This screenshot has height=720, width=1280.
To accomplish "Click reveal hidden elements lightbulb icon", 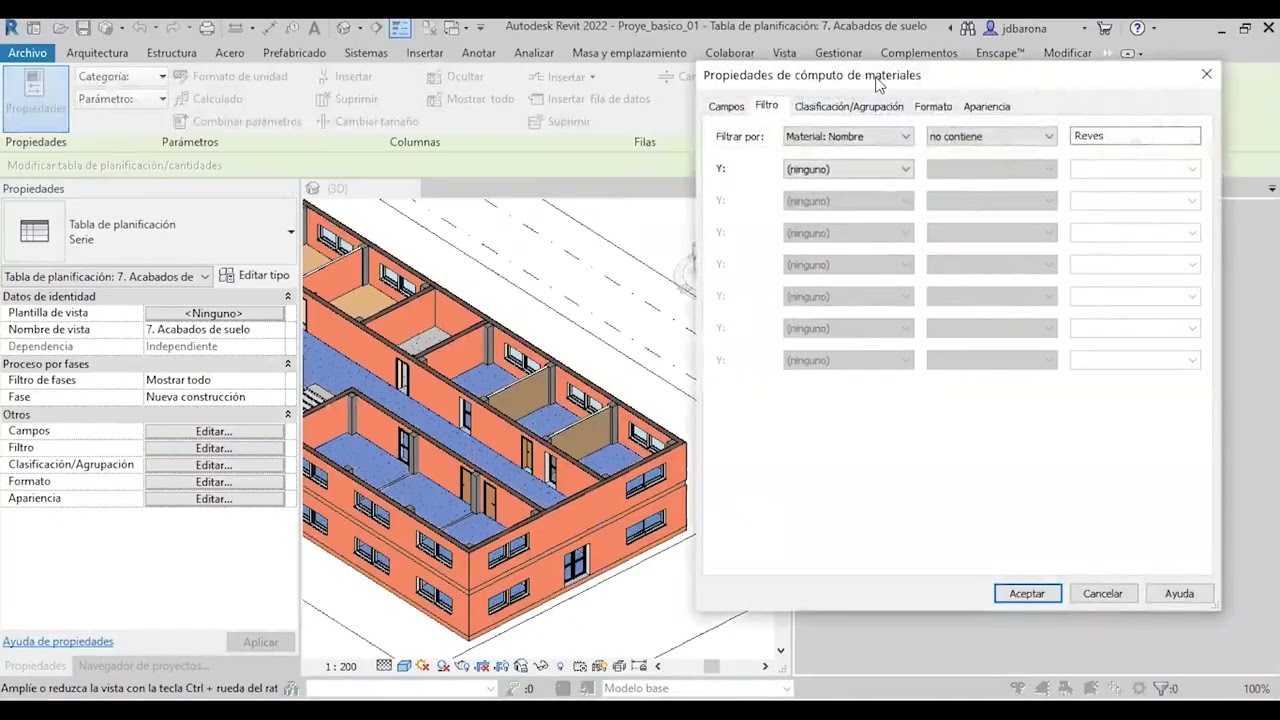I will pyautogui.click(x=560, y=666).
